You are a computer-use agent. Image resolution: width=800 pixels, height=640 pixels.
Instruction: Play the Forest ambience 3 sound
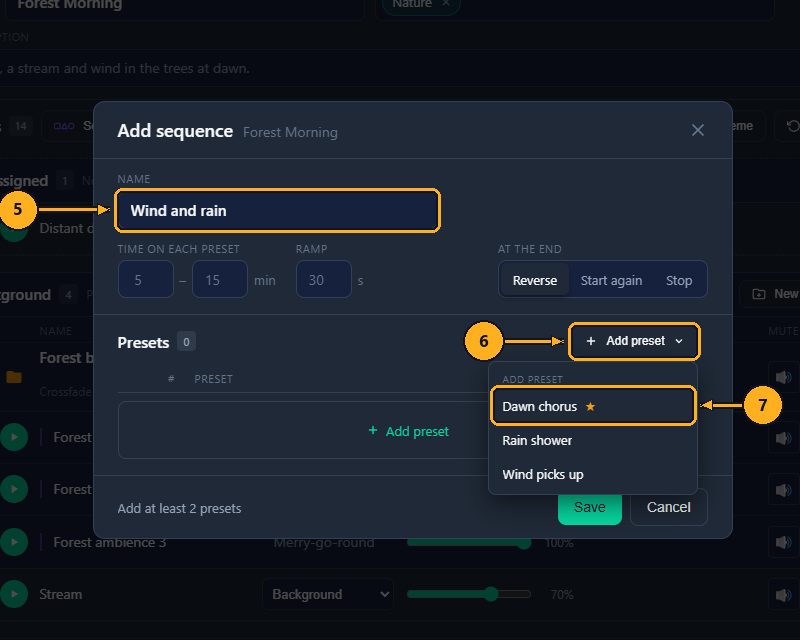click(14, 542)
